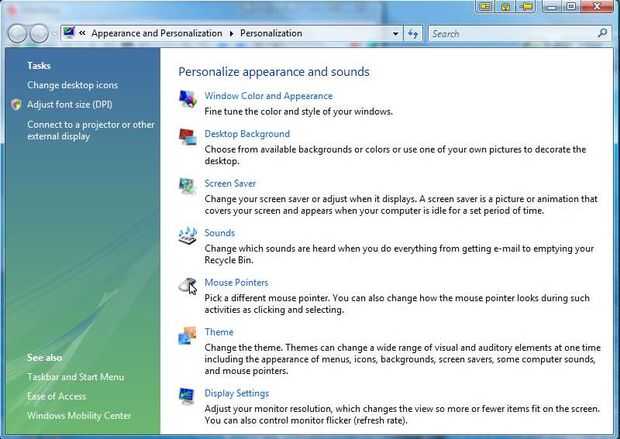Image resolution: width=620 pixels, height=439 pixels.
Task: Open the Desktop Background link
Action: coord(247,134)
